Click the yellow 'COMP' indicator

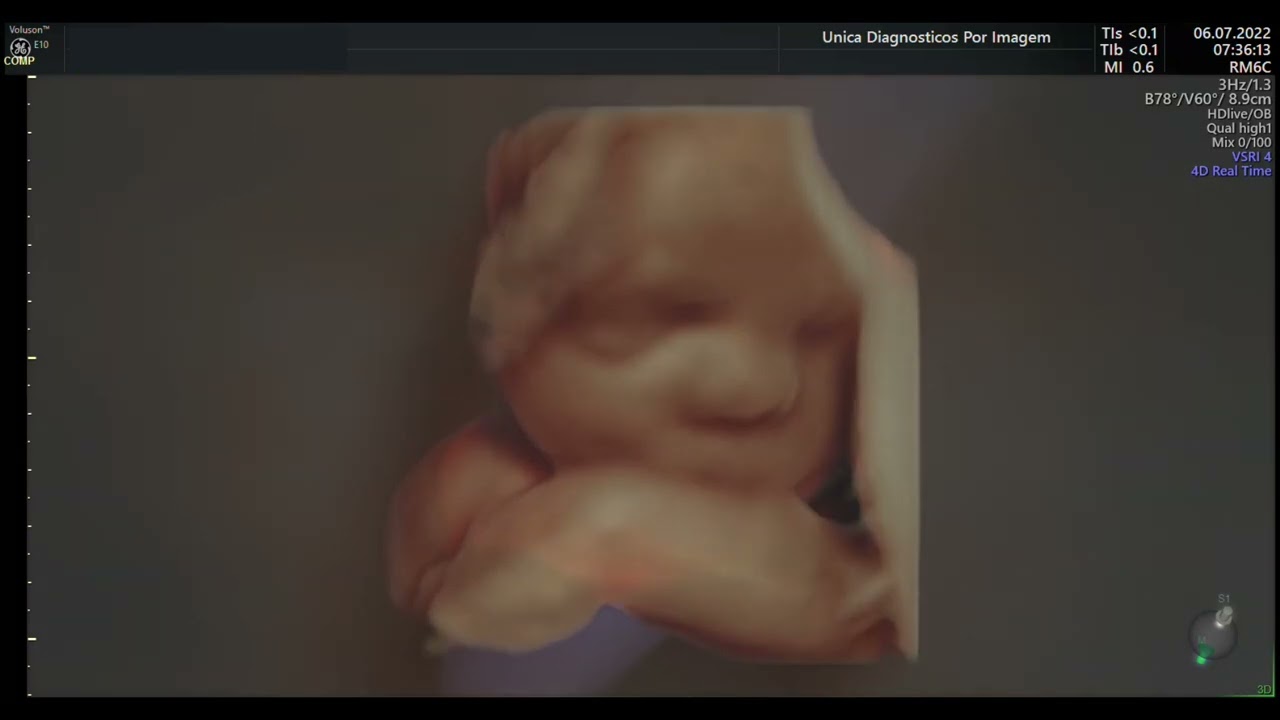pos(19,61)
